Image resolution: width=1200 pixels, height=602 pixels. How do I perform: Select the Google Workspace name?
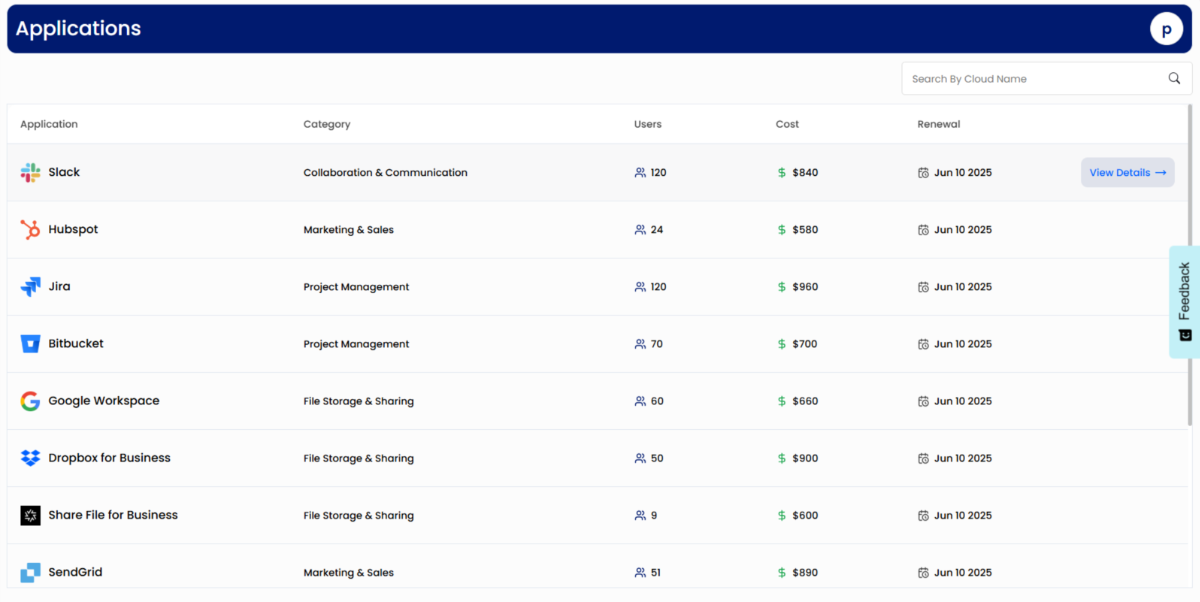[x=104, y=401]
